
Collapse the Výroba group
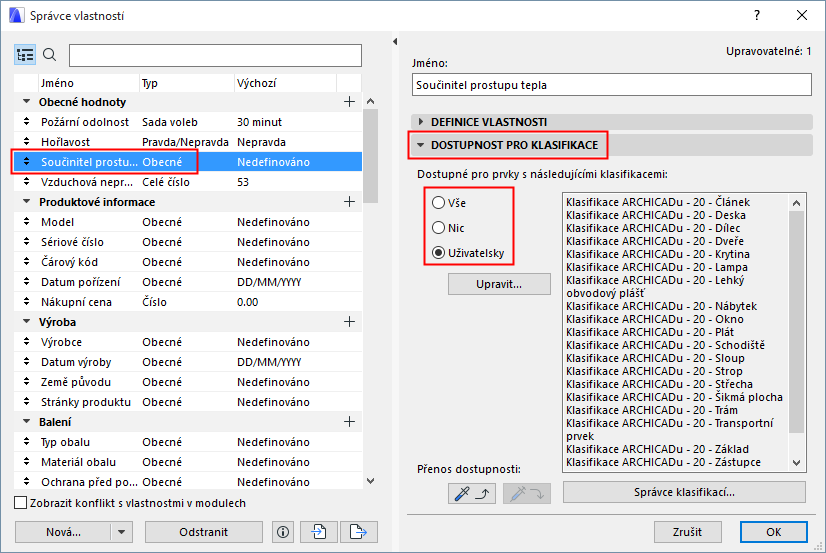26,321
